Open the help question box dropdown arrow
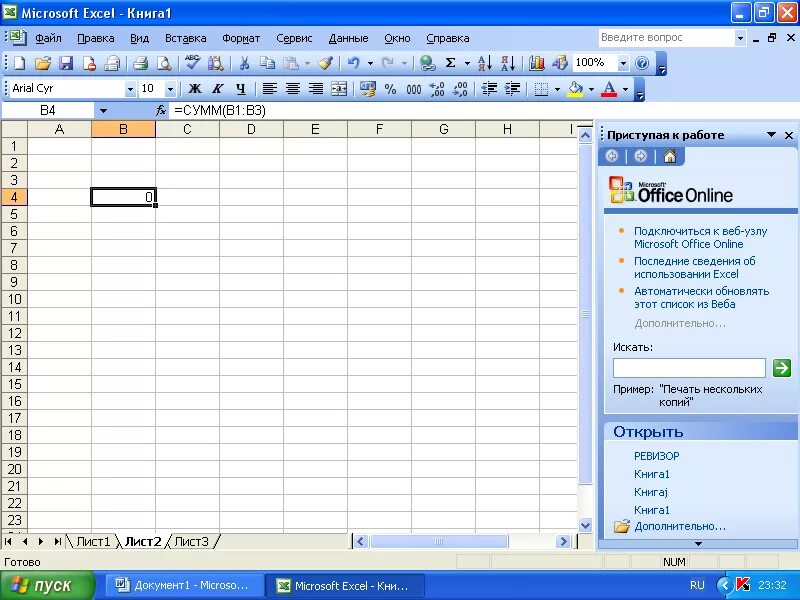Image resolution: width=800 pixels, height=600 pixels. 740,38
